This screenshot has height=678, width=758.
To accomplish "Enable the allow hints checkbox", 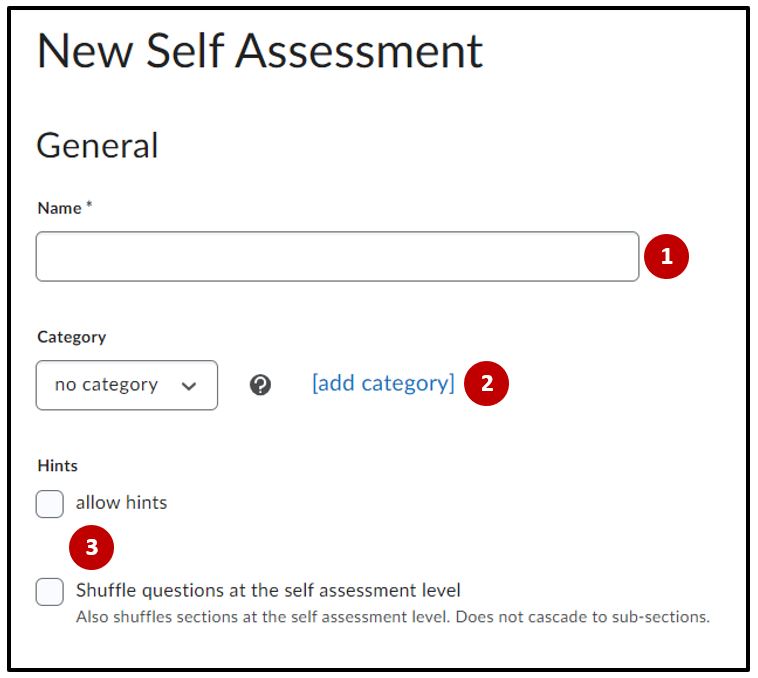I will point(50,504).
